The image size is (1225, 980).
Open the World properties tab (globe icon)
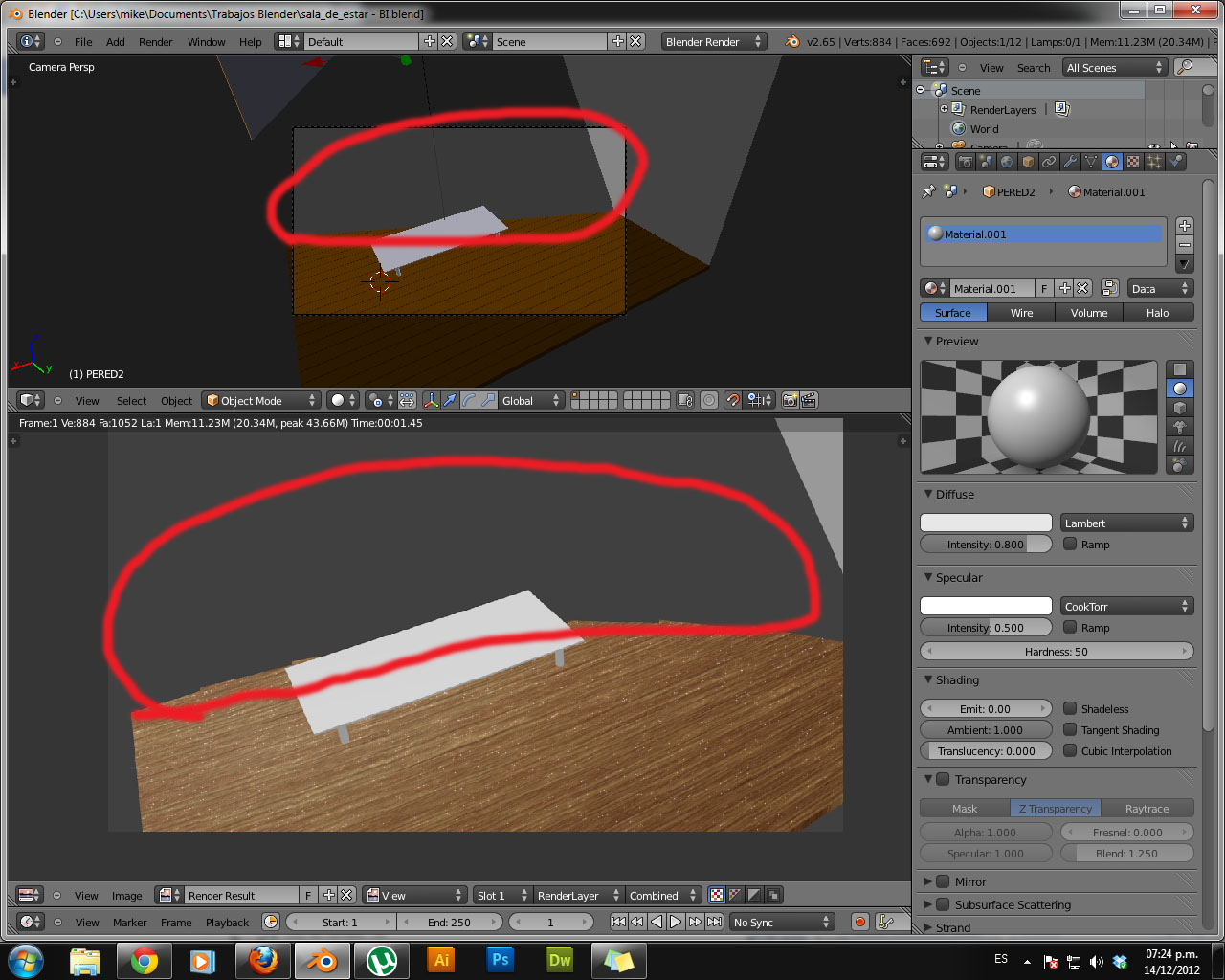point(1007,162)
